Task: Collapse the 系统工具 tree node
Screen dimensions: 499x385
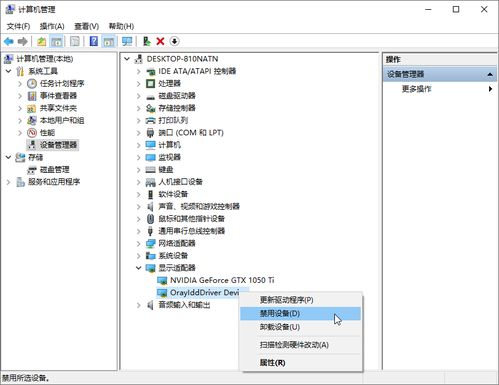Action: coord(8,71)
